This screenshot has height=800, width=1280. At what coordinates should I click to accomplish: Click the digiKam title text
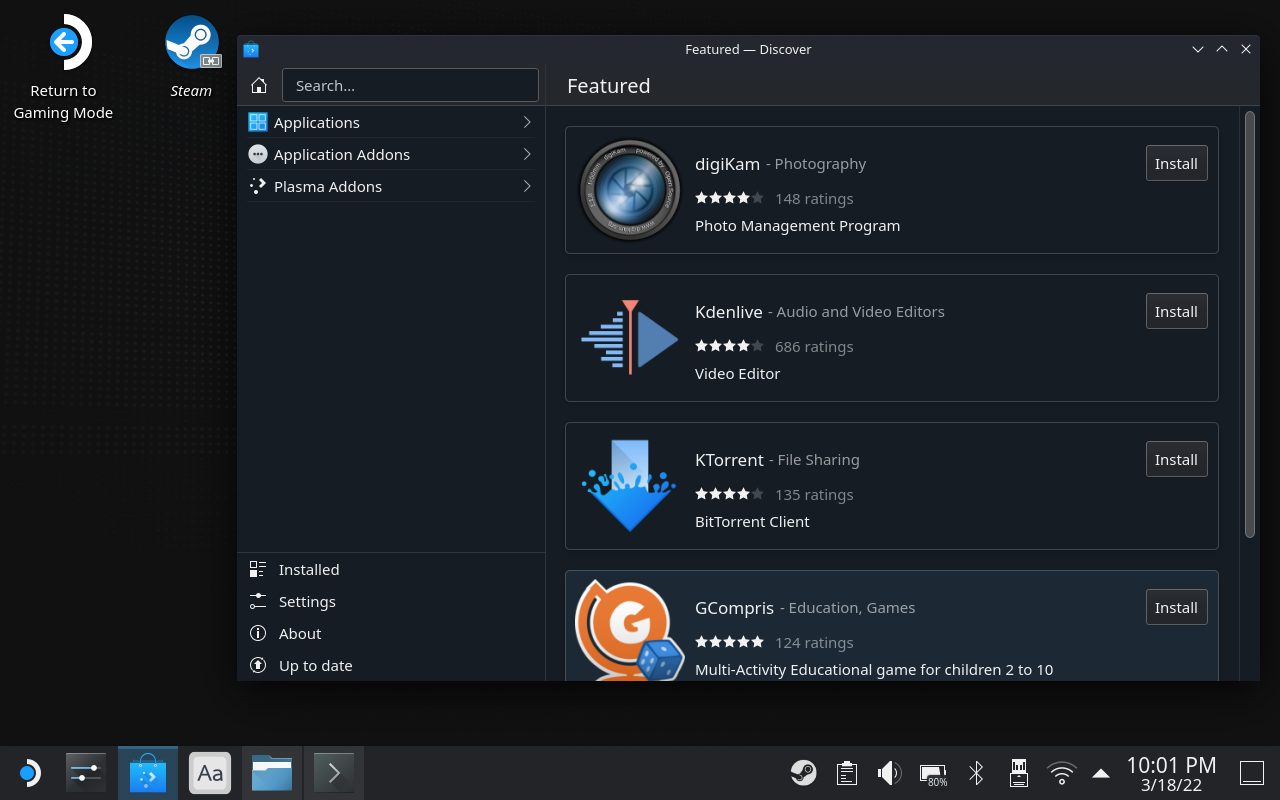click(x=727, y=164)
